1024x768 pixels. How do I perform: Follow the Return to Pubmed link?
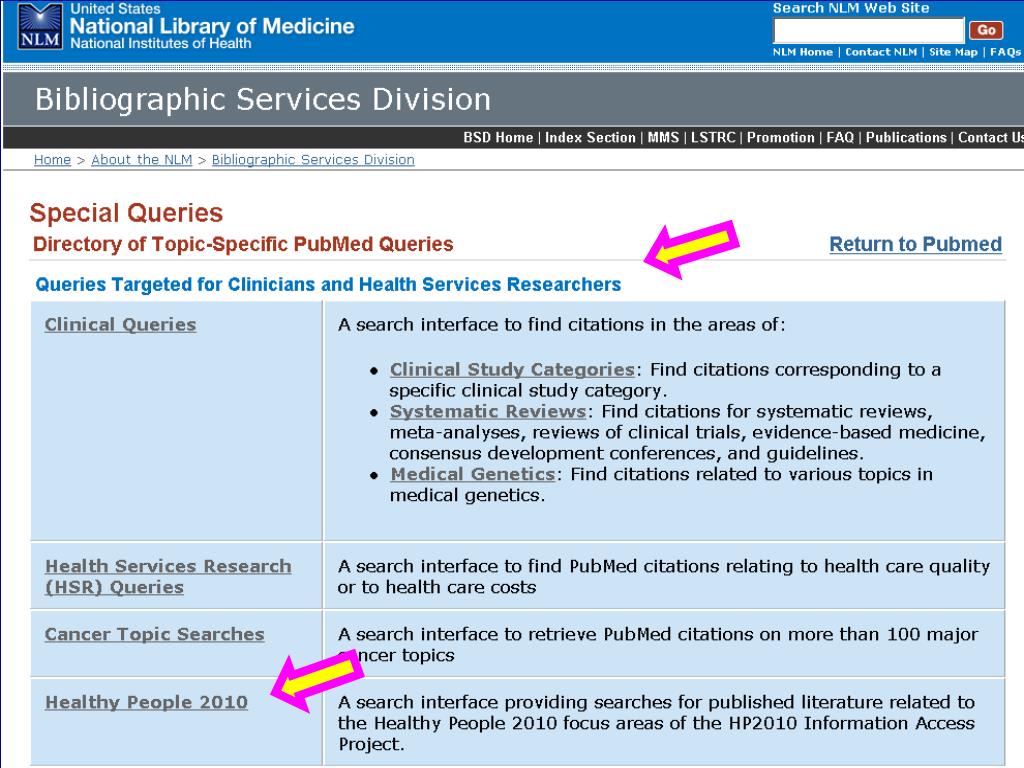pyautogui.click(x=915, y=244)
